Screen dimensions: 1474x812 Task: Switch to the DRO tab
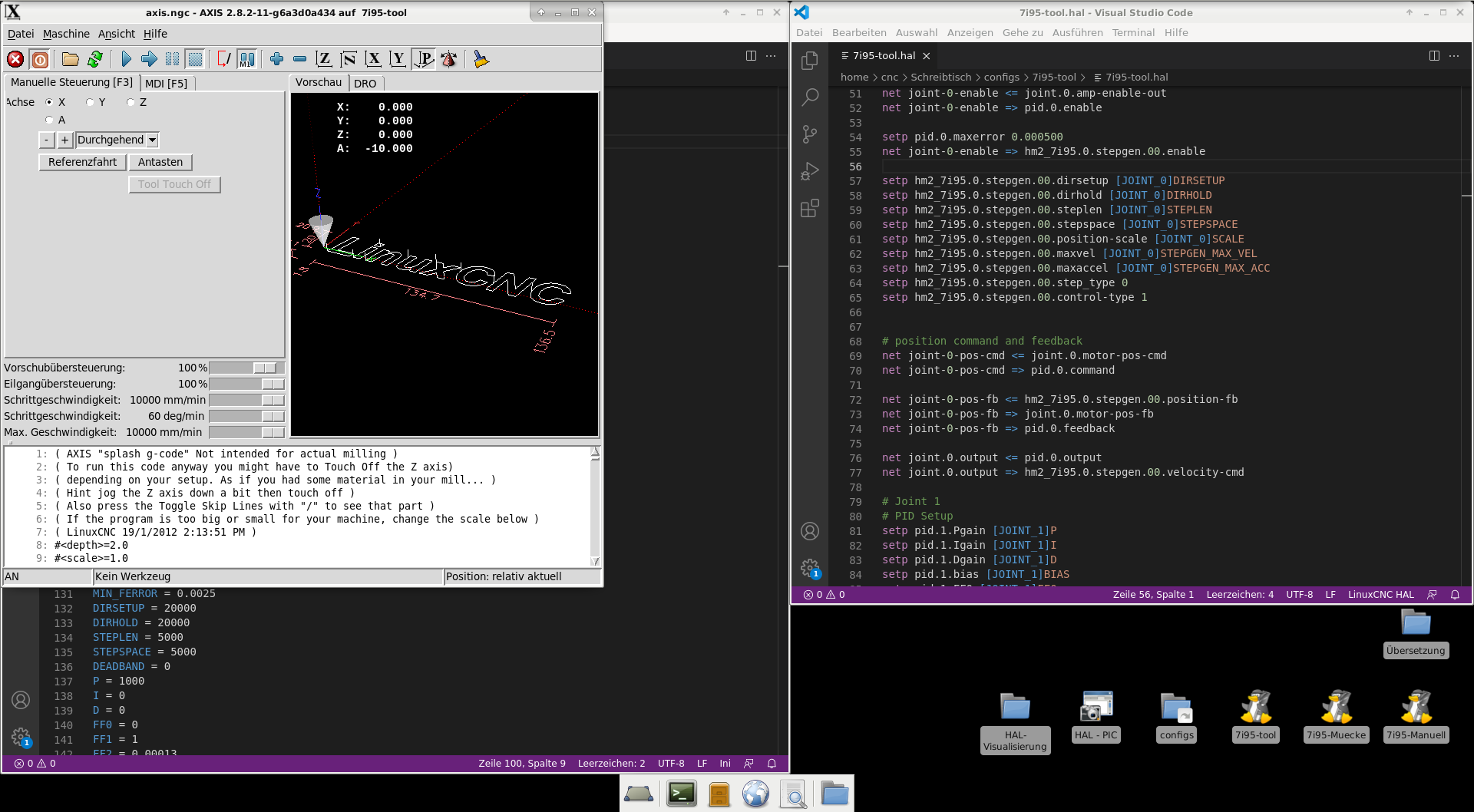point(365,83)
